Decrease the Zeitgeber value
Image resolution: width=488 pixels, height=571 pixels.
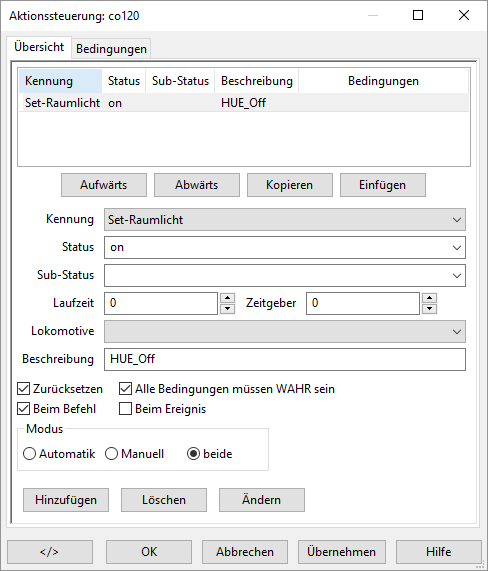click(429, 309)
